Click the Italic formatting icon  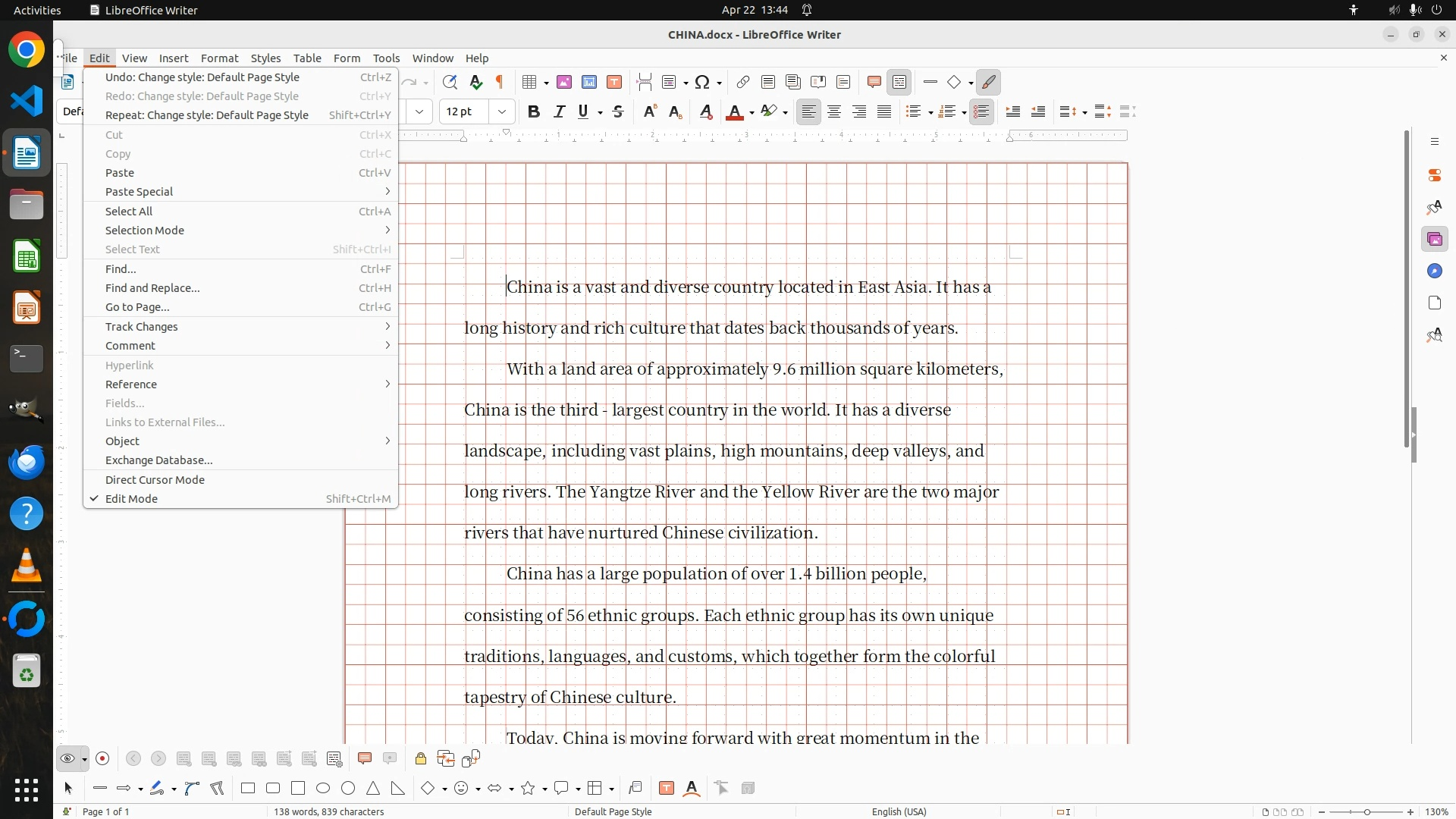(x=559, y=112)
